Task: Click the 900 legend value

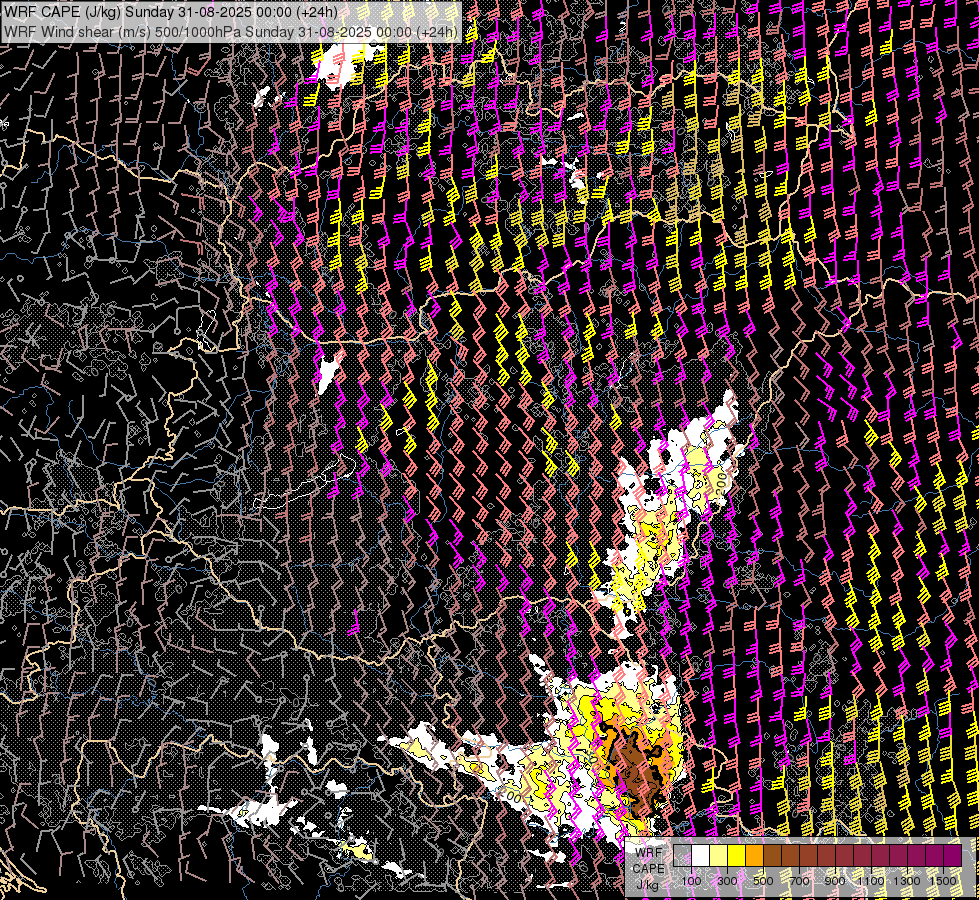Action: point(835,881)
